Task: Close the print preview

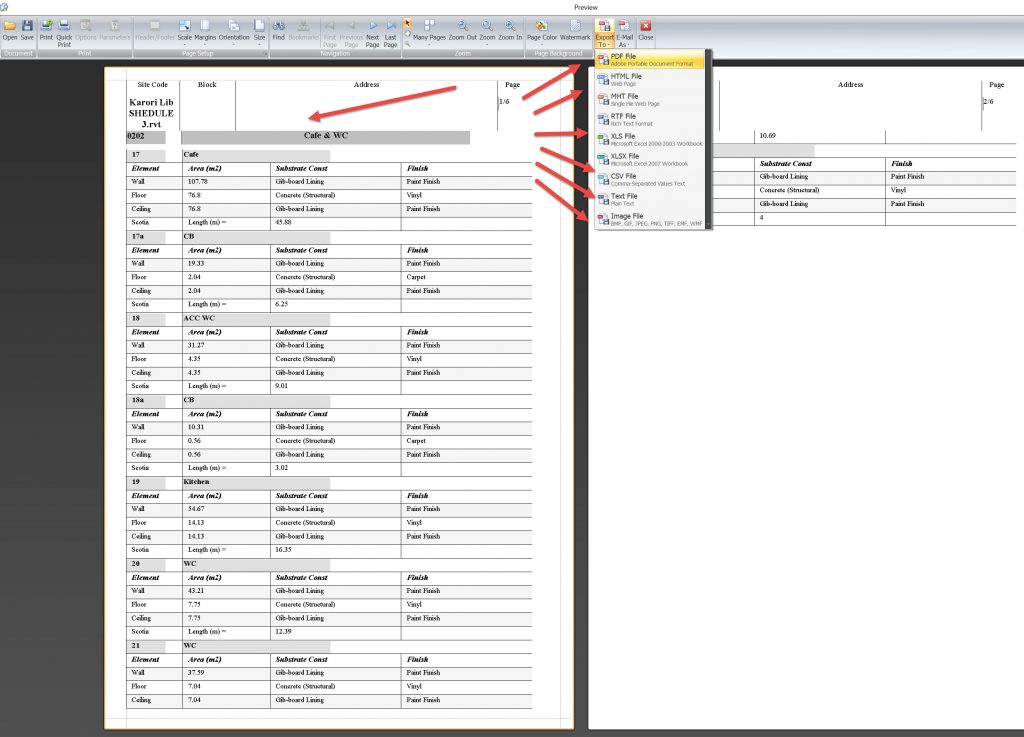Action: 646,30
